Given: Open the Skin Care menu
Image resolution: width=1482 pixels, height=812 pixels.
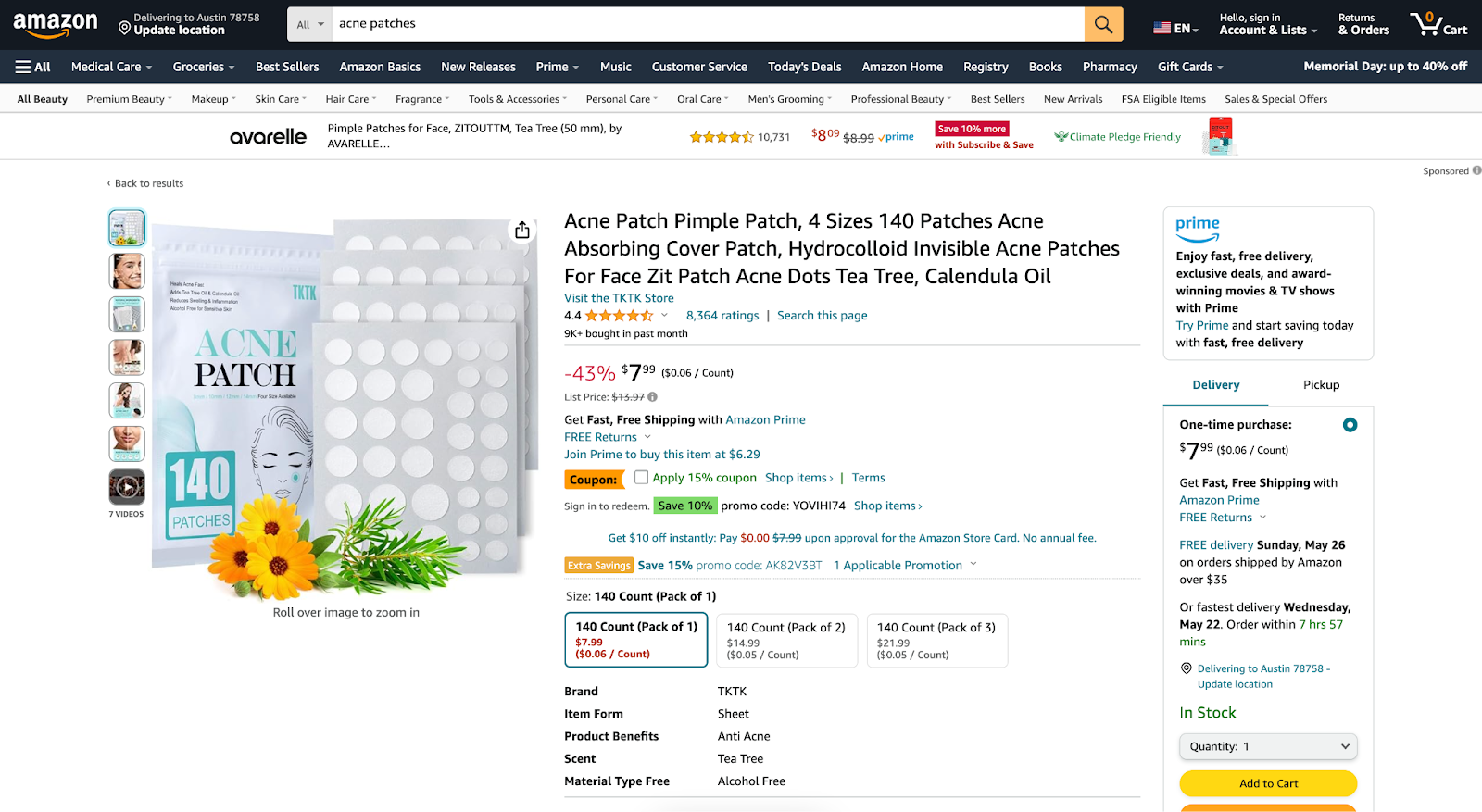Looking at the screenshot, I should click(280, 98).
